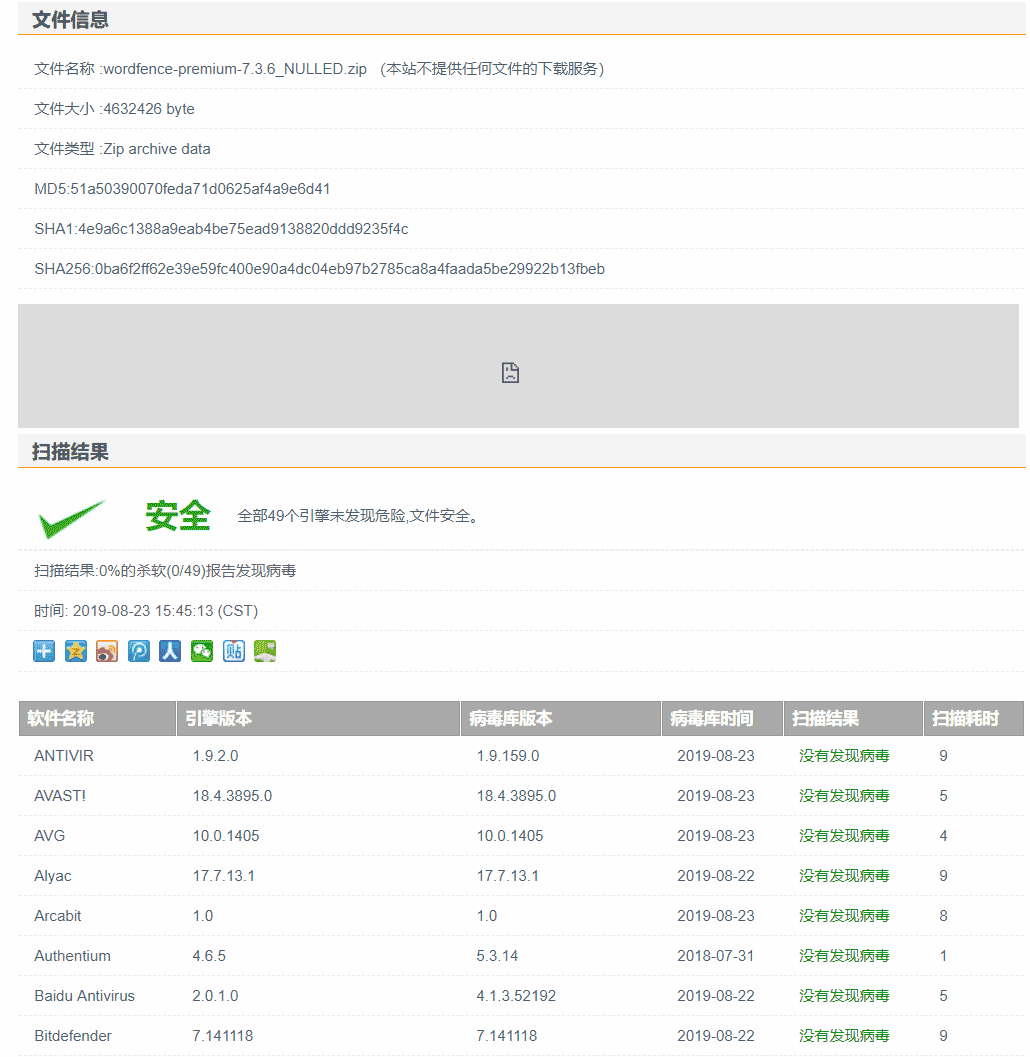The height and width of the screenshot is (1057, 1030).
Task: Click Baidu Antivirus database version 4.1.3.52192
Action: pyautogui.click(x=516, y=996)
